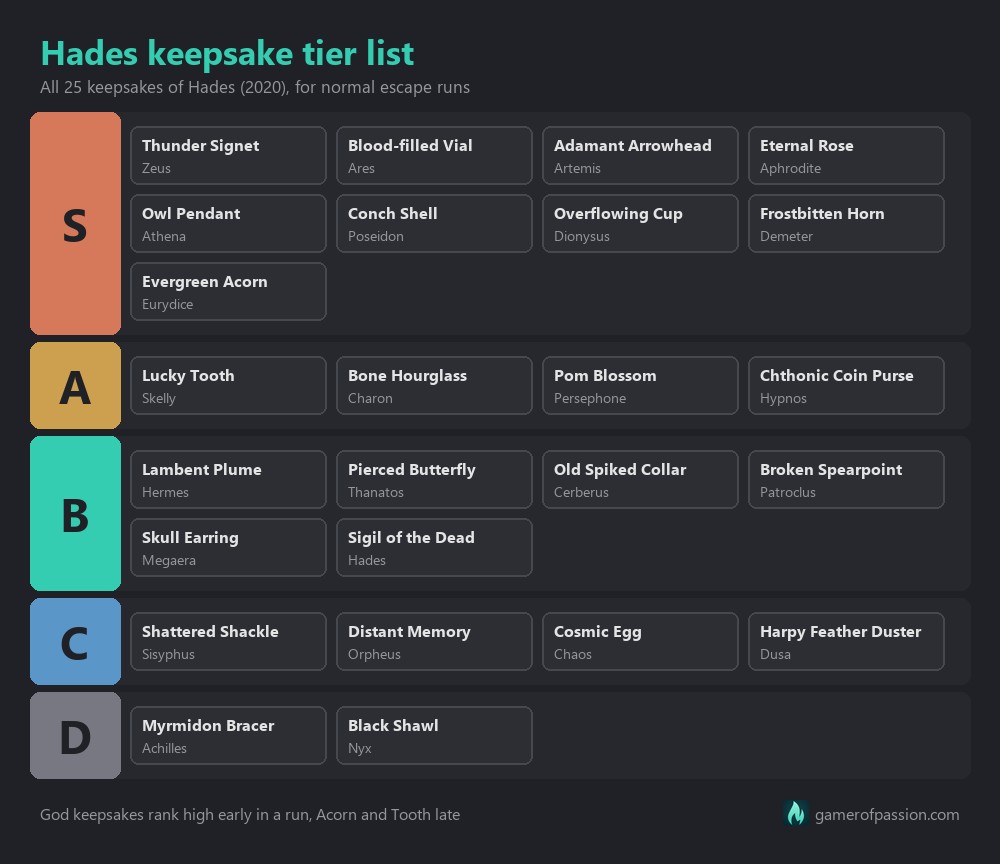The image size is (1000, 864).
Task: Click the Distant Memory card
Action: click(434, 641)
